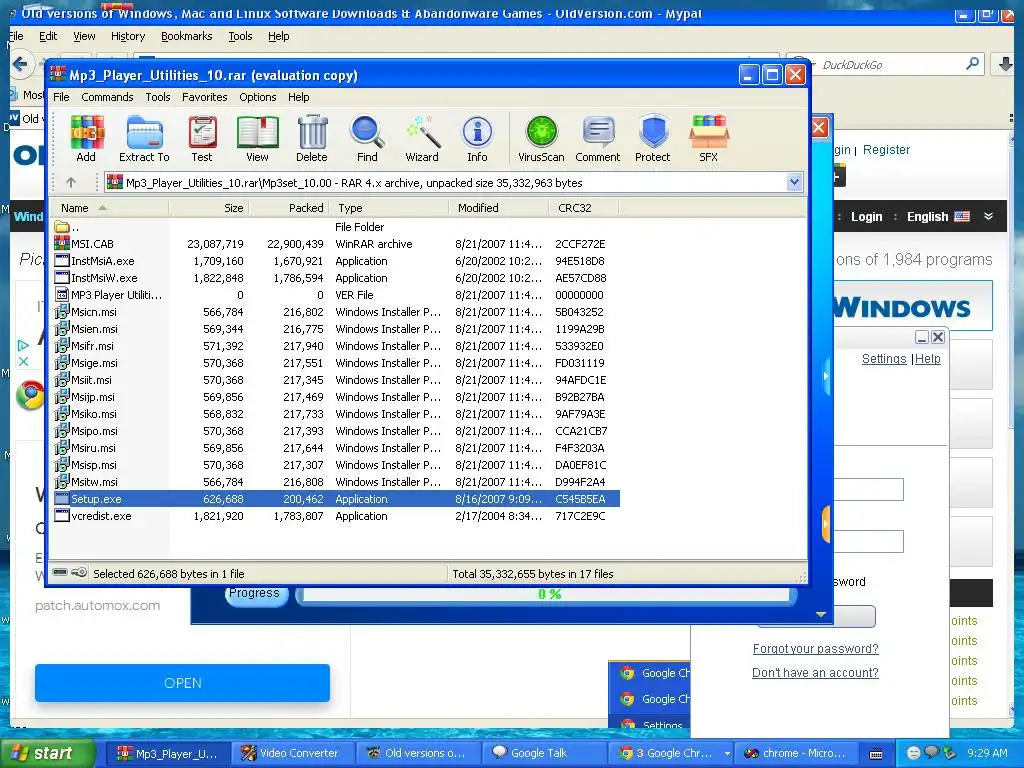Viewport: 1024px width, 768px height.
Task: Sort by the Size column header
Action: coord(209,208)
